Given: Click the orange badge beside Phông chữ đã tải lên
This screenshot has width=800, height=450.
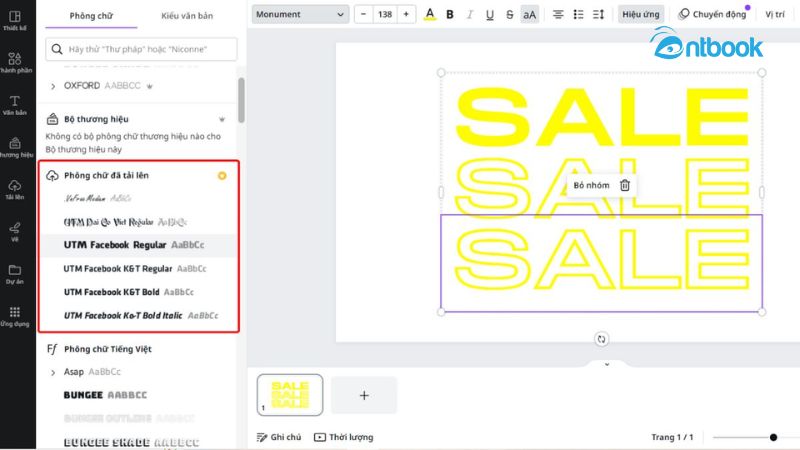Looking at the screenshot, I should [222, 176].
